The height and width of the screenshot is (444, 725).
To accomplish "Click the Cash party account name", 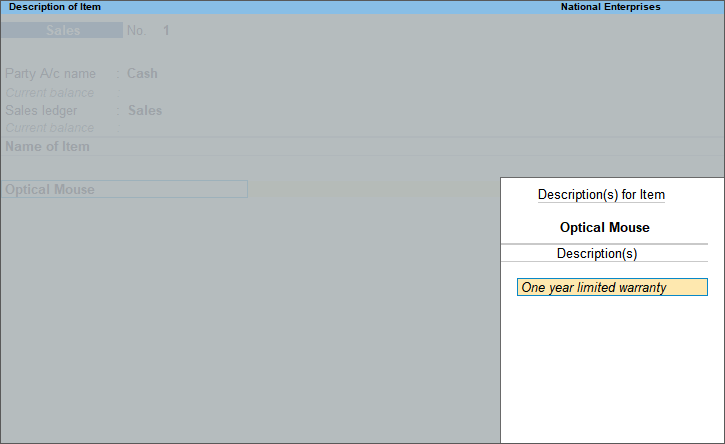I will (142, 74).
